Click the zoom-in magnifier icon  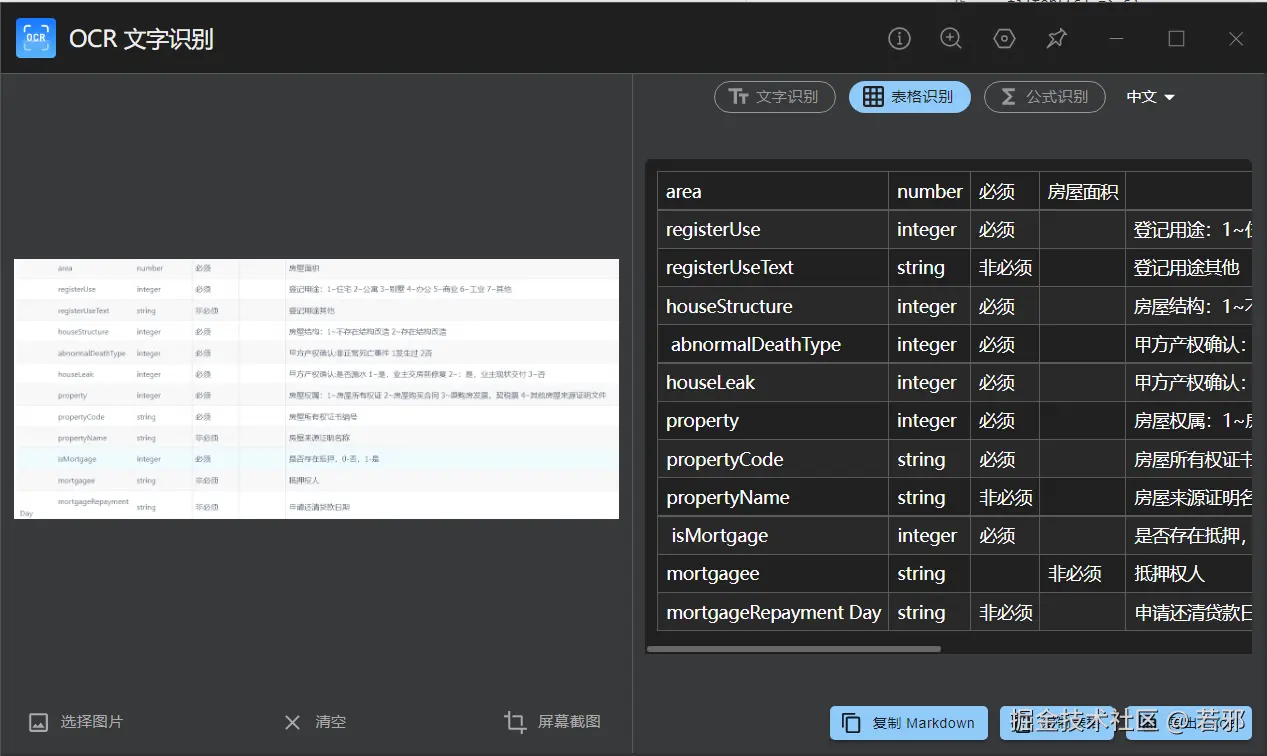coord(951,39)
